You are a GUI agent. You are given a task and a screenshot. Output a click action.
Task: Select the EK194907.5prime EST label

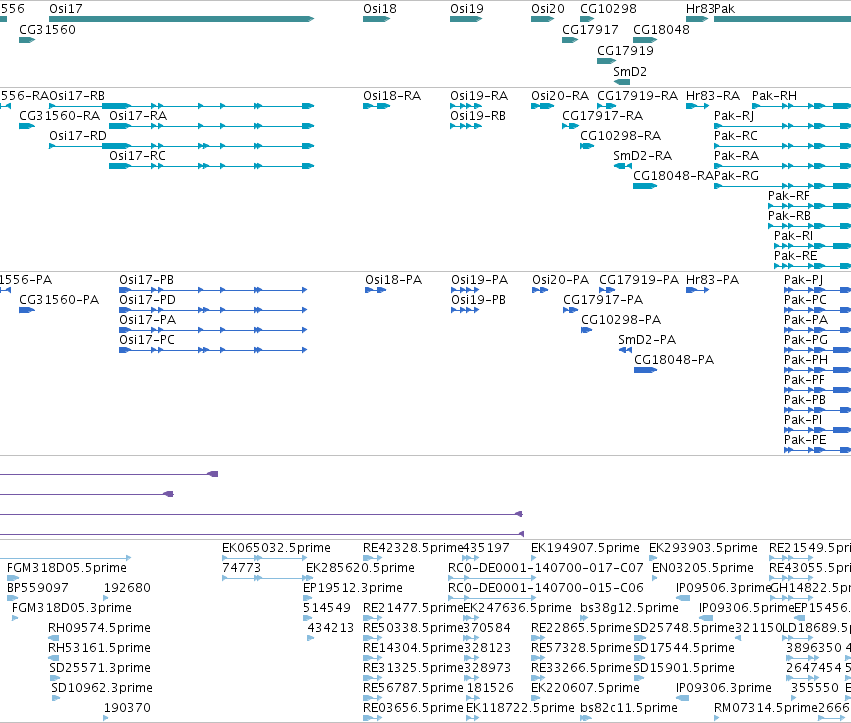(x=585, y=548)
